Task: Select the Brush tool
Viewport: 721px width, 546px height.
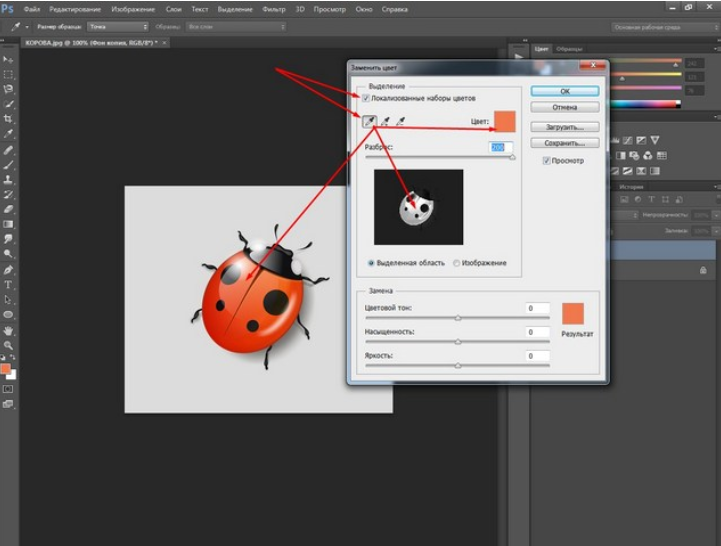Action: (x=8, y=165)
